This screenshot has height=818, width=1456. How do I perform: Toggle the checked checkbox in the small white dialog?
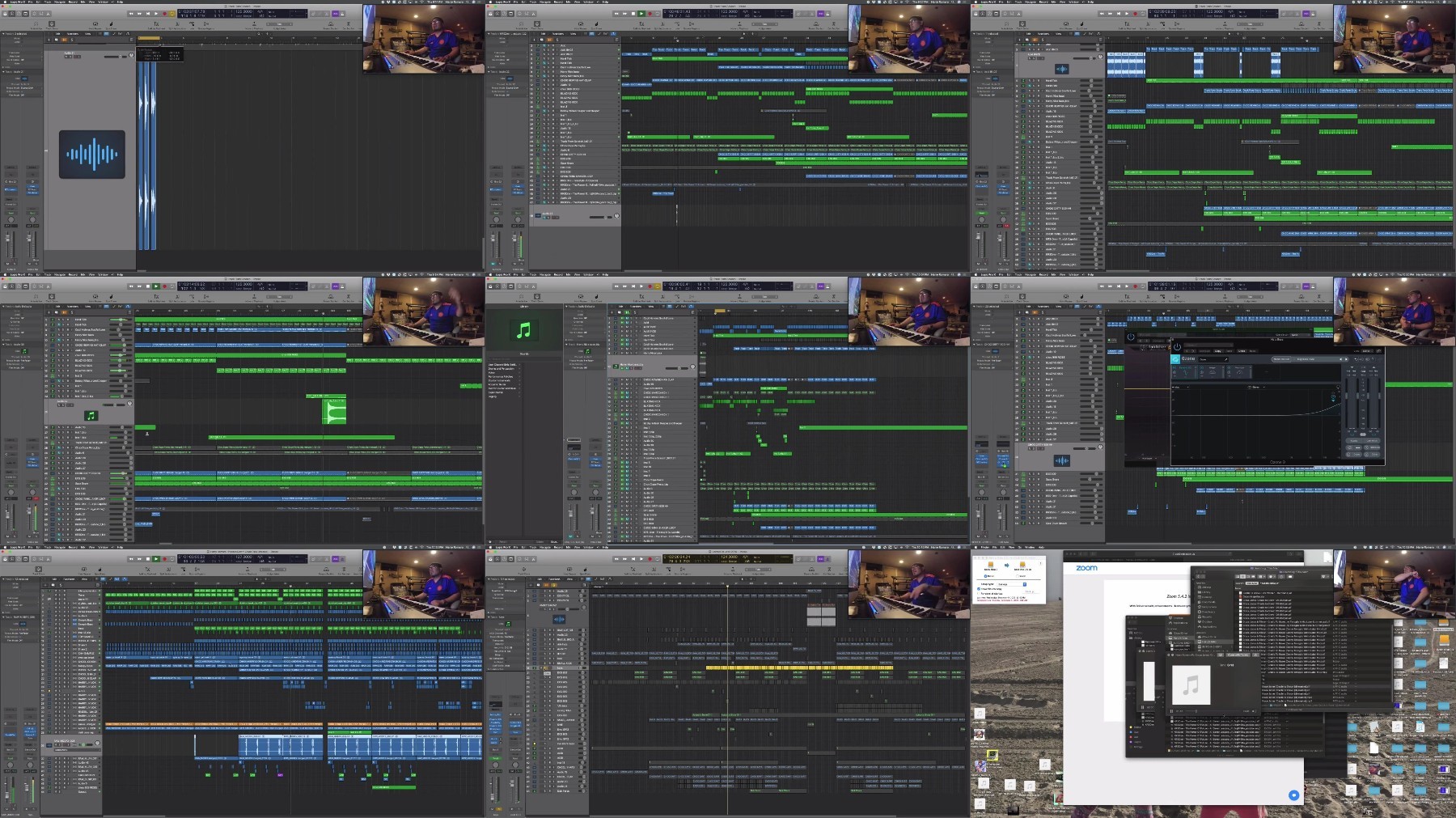click(x=979, y=589)
